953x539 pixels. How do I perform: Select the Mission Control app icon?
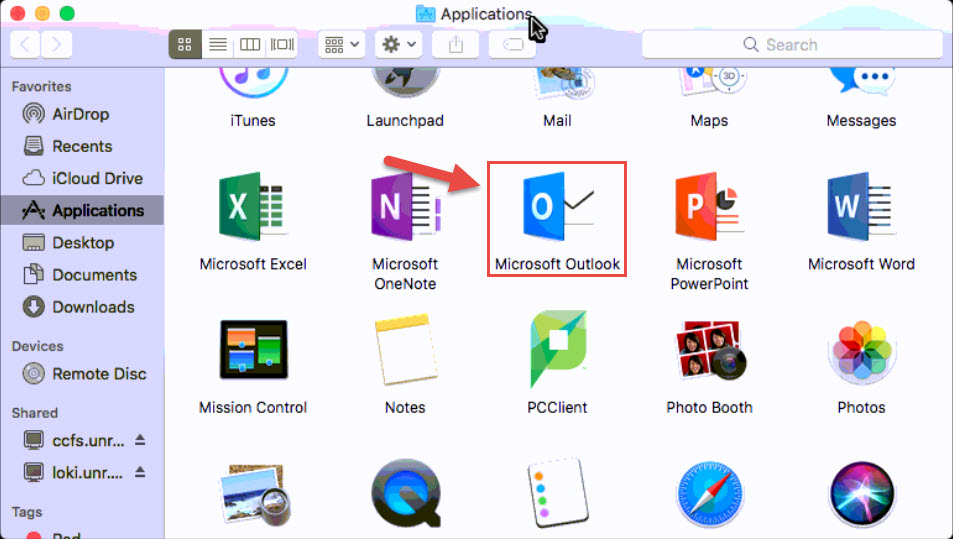pos(253,349)
